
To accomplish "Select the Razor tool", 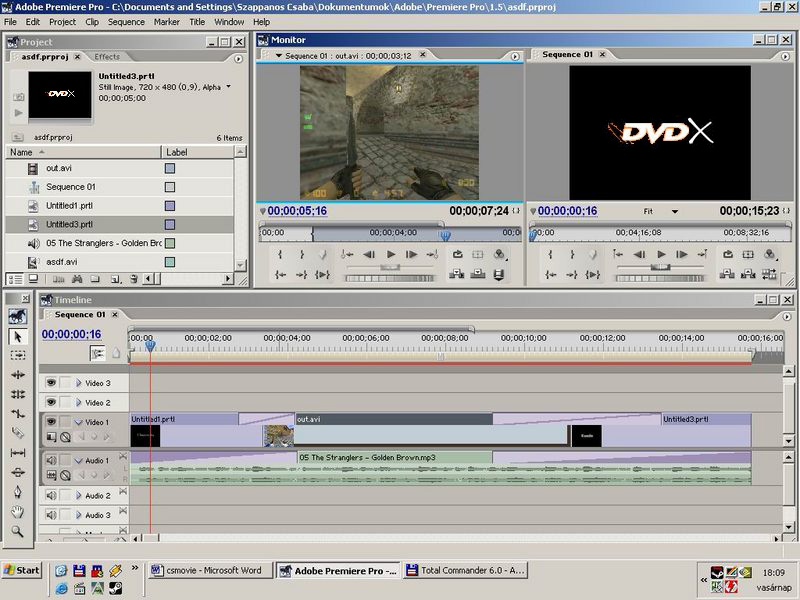I will point(18,433).
